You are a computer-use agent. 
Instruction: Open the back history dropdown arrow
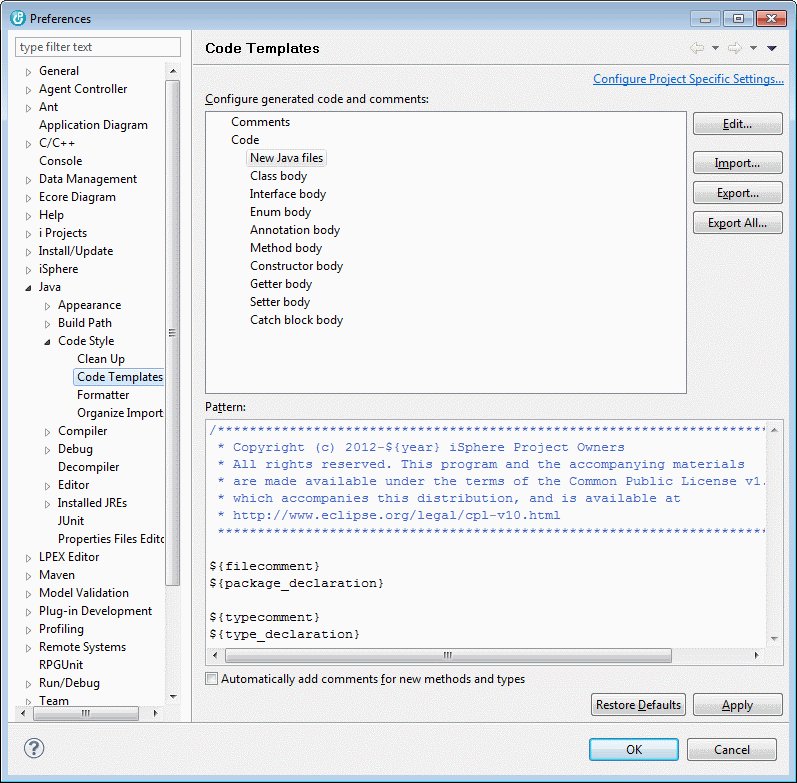[x=715, y=48]
